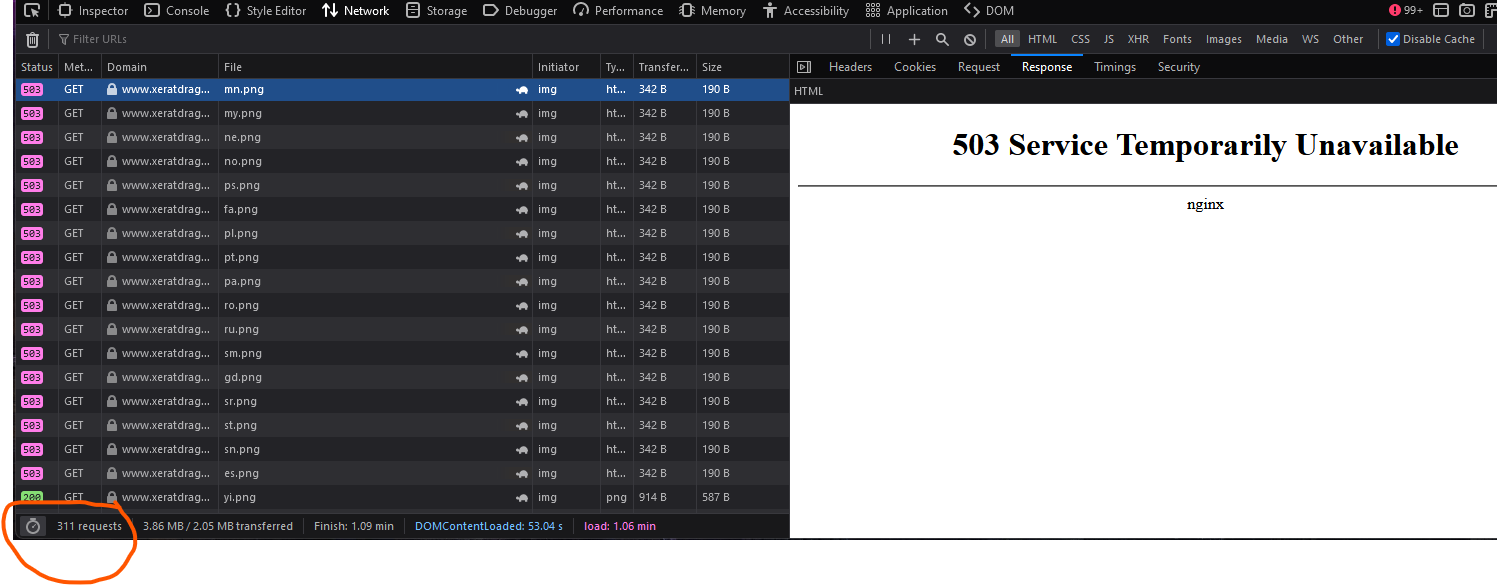
Task: Sort by the Domain column header
Action: pos(159,67)
